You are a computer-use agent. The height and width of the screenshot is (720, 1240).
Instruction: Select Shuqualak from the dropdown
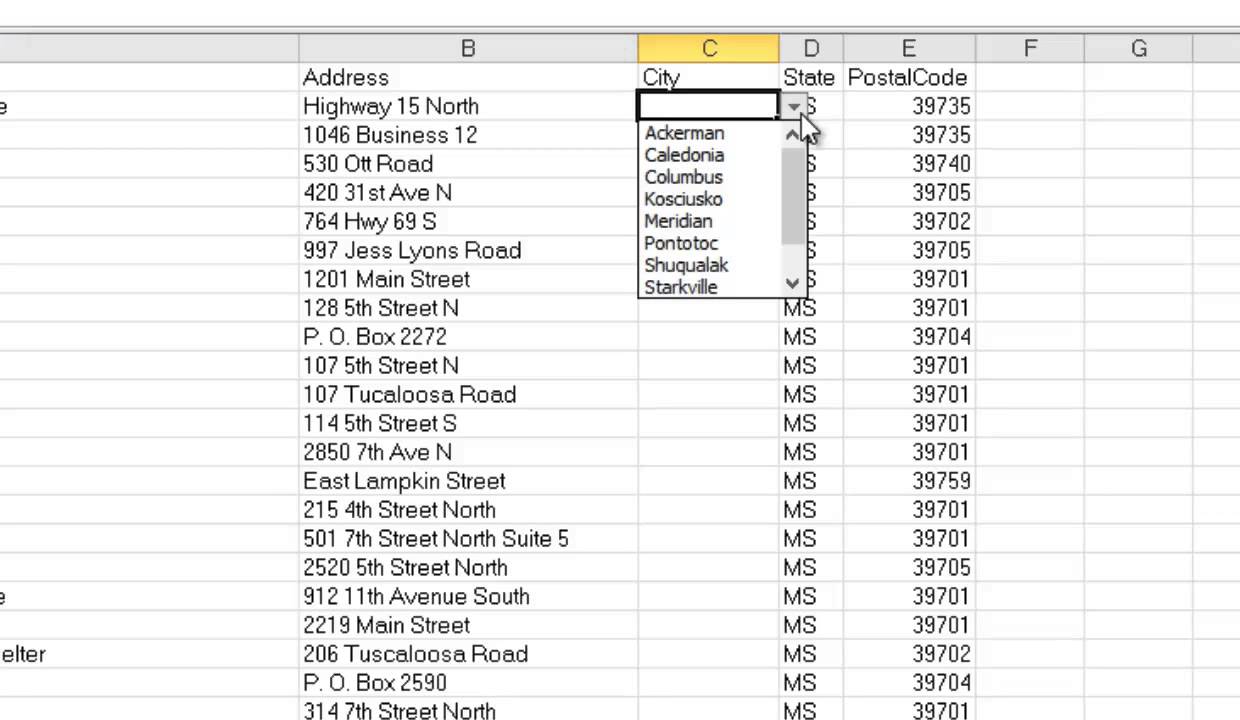coord(686,265)
